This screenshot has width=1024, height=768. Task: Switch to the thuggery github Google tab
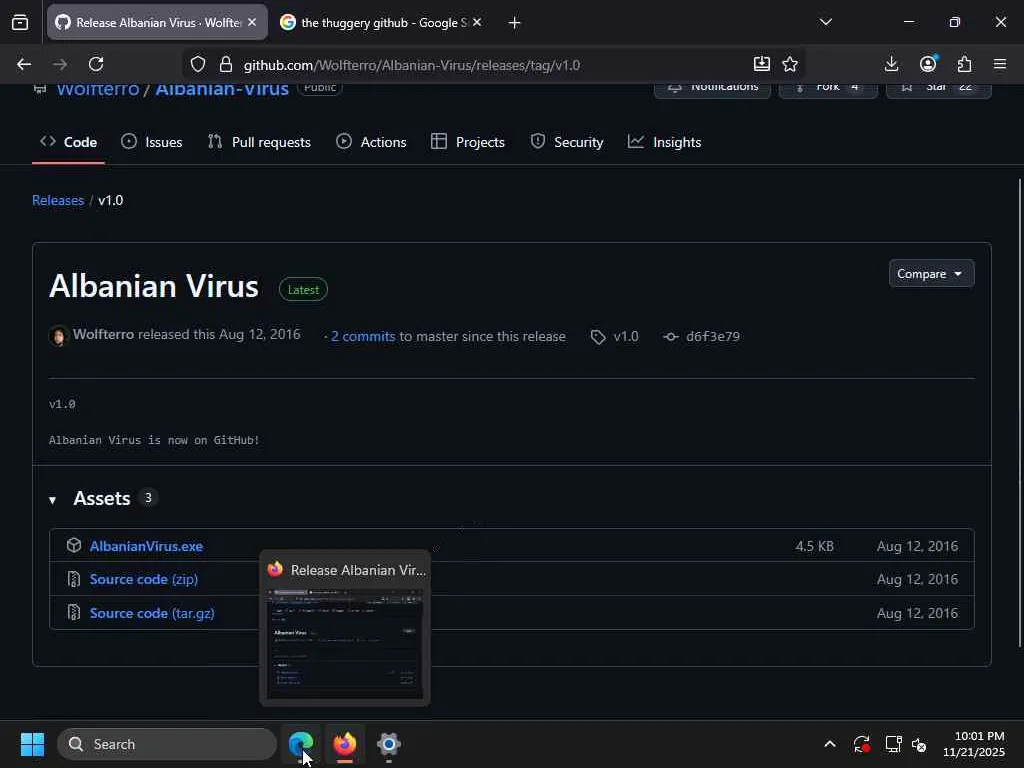click(382, 23)
